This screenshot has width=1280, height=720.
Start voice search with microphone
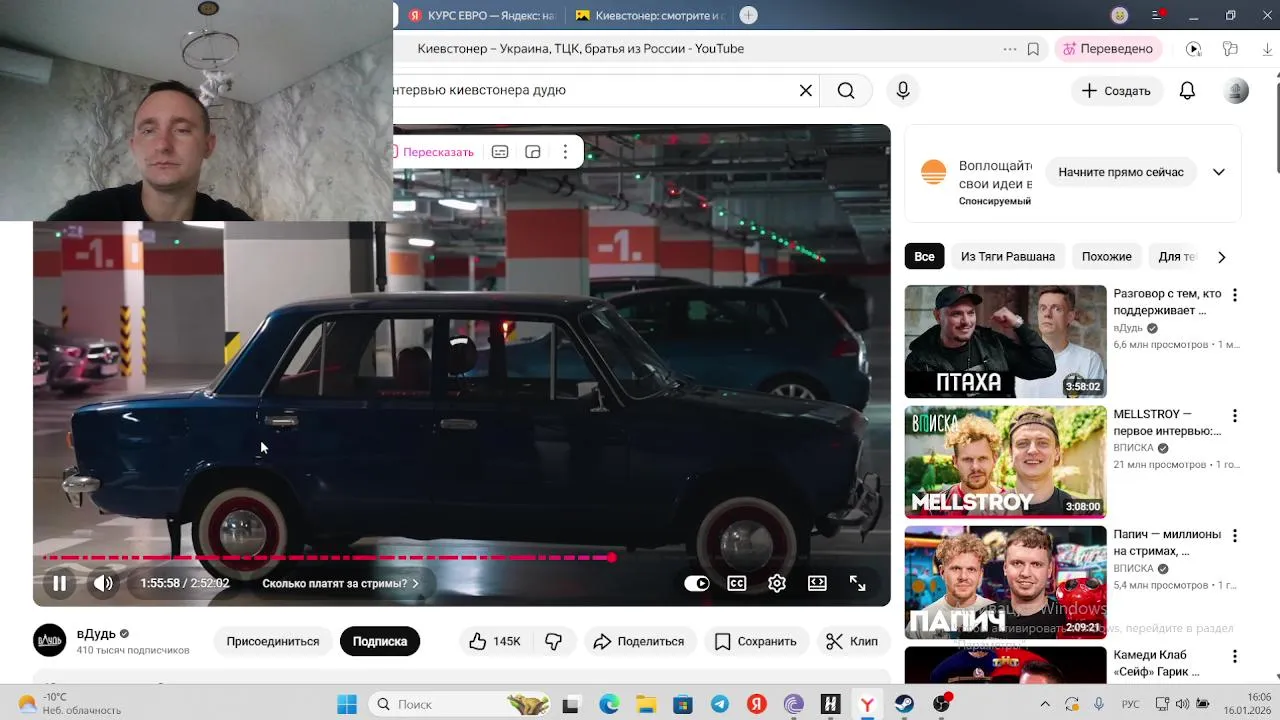point(903,91)
